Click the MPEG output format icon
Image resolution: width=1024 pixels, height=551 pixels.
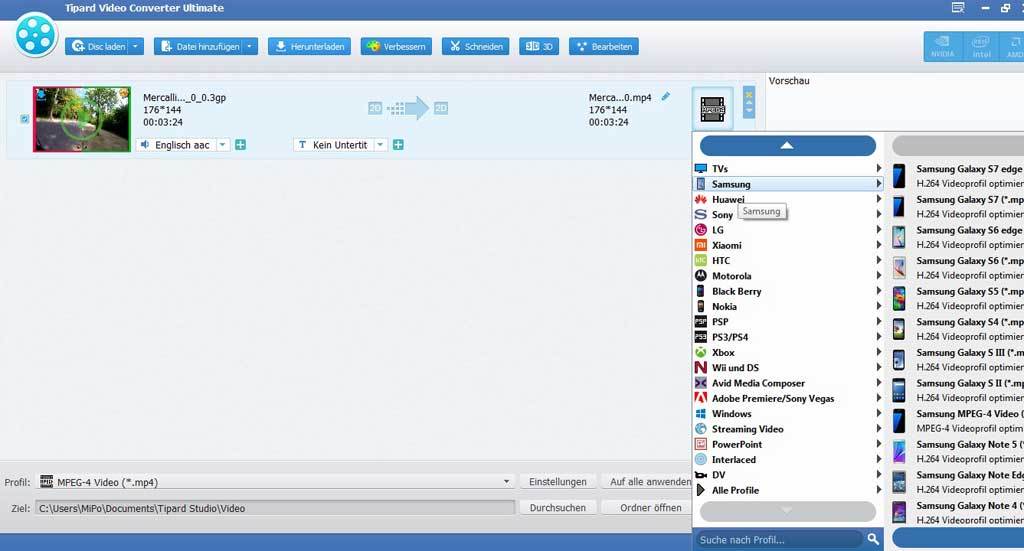(x=712, y=109)
